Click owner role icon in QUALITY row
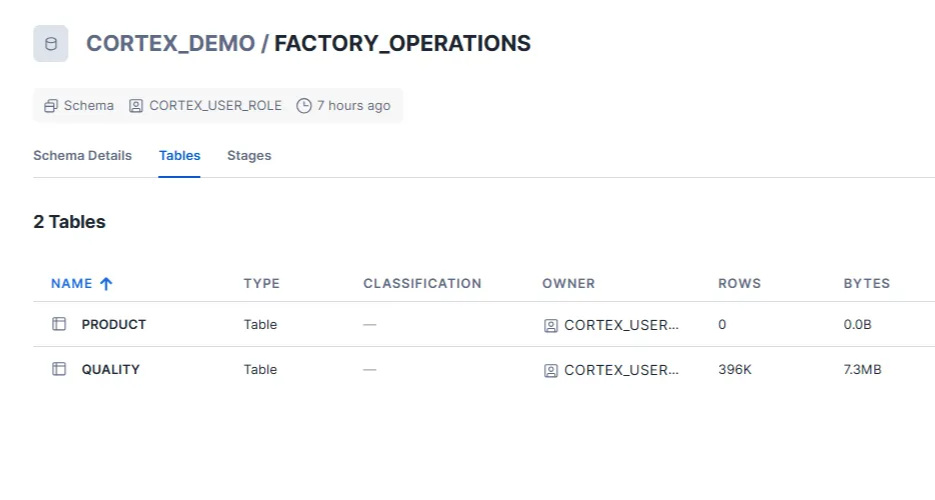The width and height of the screenshot is (935, 500). pyautogui.click(x=550, y=370)
